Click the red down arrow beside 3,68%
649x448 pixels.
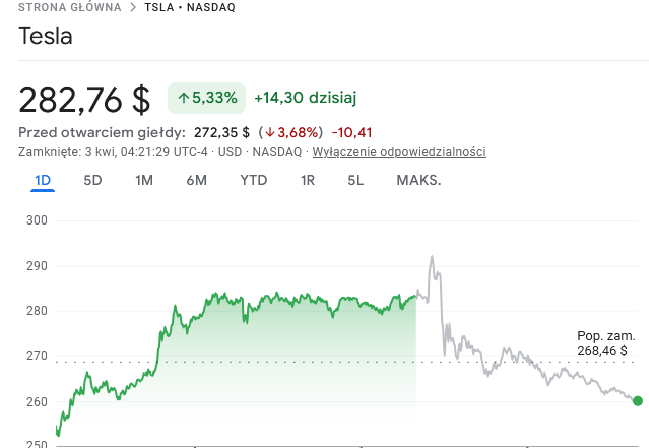click(x=268, y=132)
